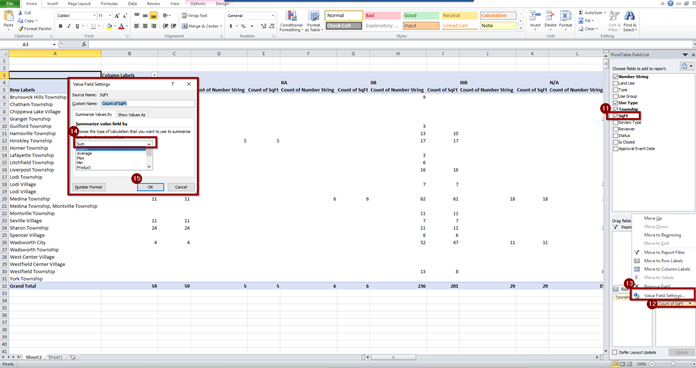The height and width of the screenshot is (368, 696).
Task: Uncheck the Use Type field
Action: (x=616, y=103)
